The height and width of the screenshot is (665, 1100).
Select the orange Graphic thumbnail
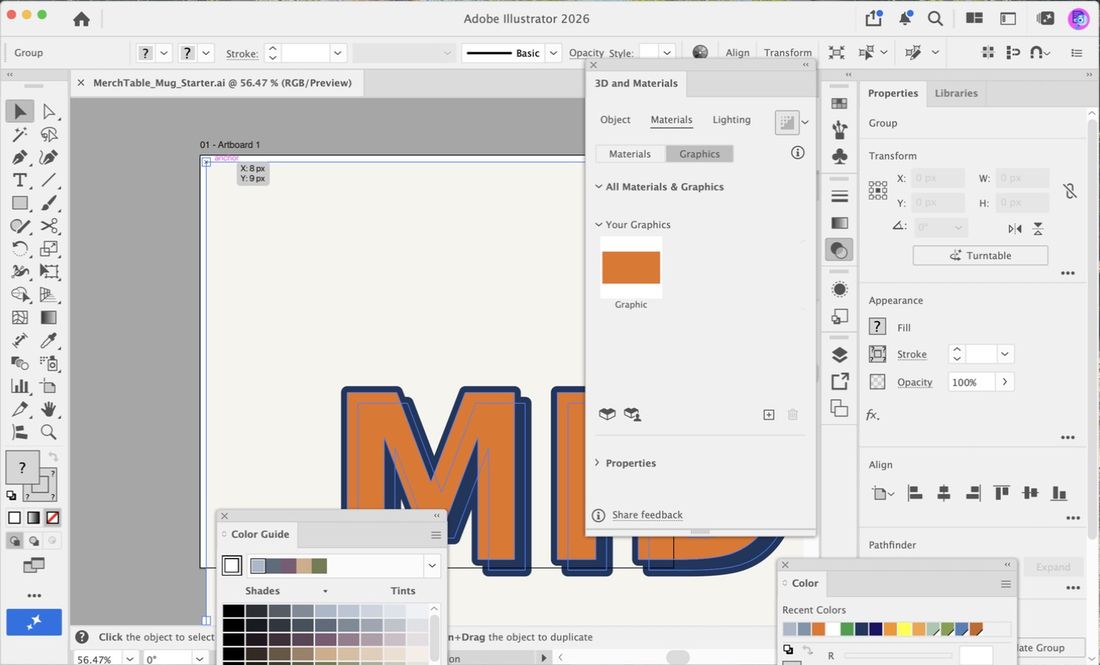[x=631, y=267]
